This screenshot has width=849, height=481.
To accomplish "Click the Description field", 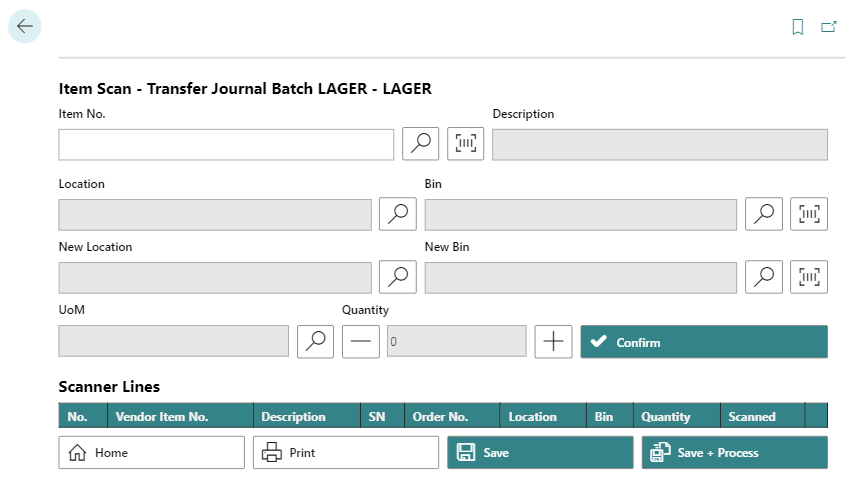I will pos(660,145).
